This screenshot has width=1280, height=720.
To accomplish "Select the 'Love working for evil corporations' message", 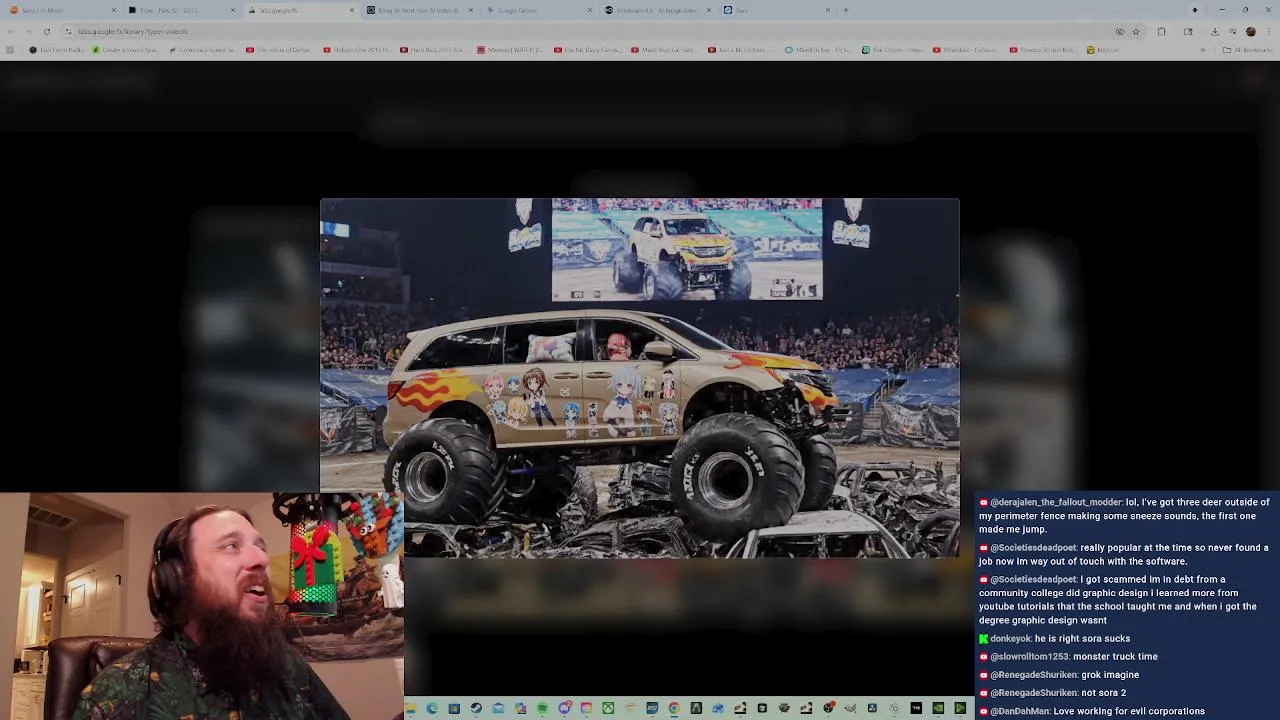I will [1129, 711].
